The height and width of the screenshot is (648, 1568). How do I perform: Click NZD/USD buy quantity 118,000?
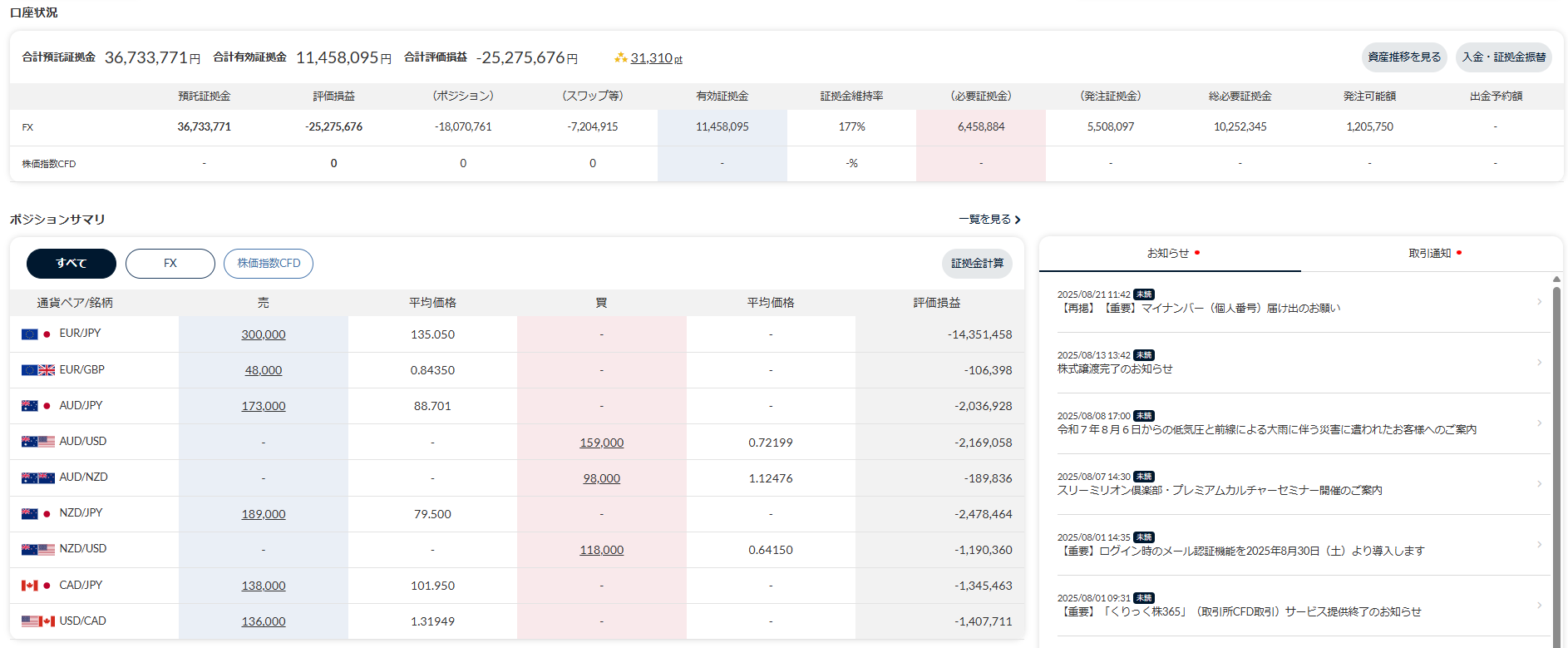[x=602, y=550]
